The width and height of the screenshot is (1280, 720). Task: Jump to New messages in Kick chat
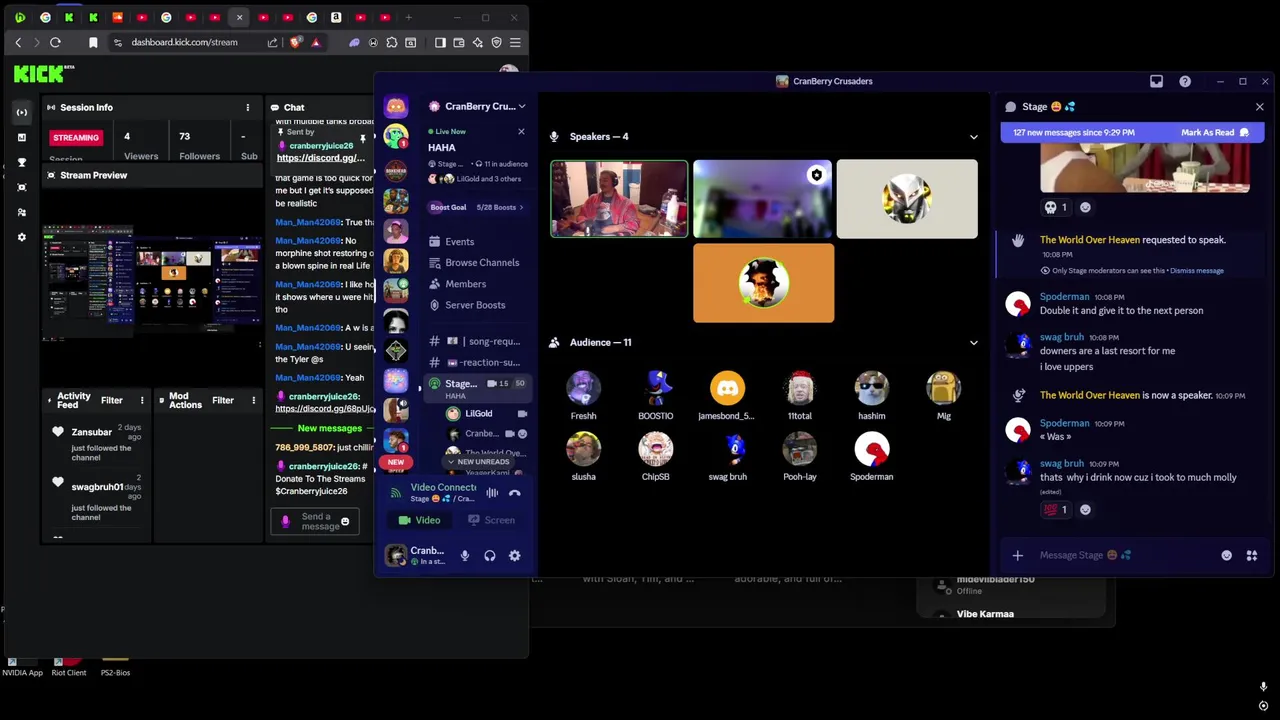tap(329, 429)
